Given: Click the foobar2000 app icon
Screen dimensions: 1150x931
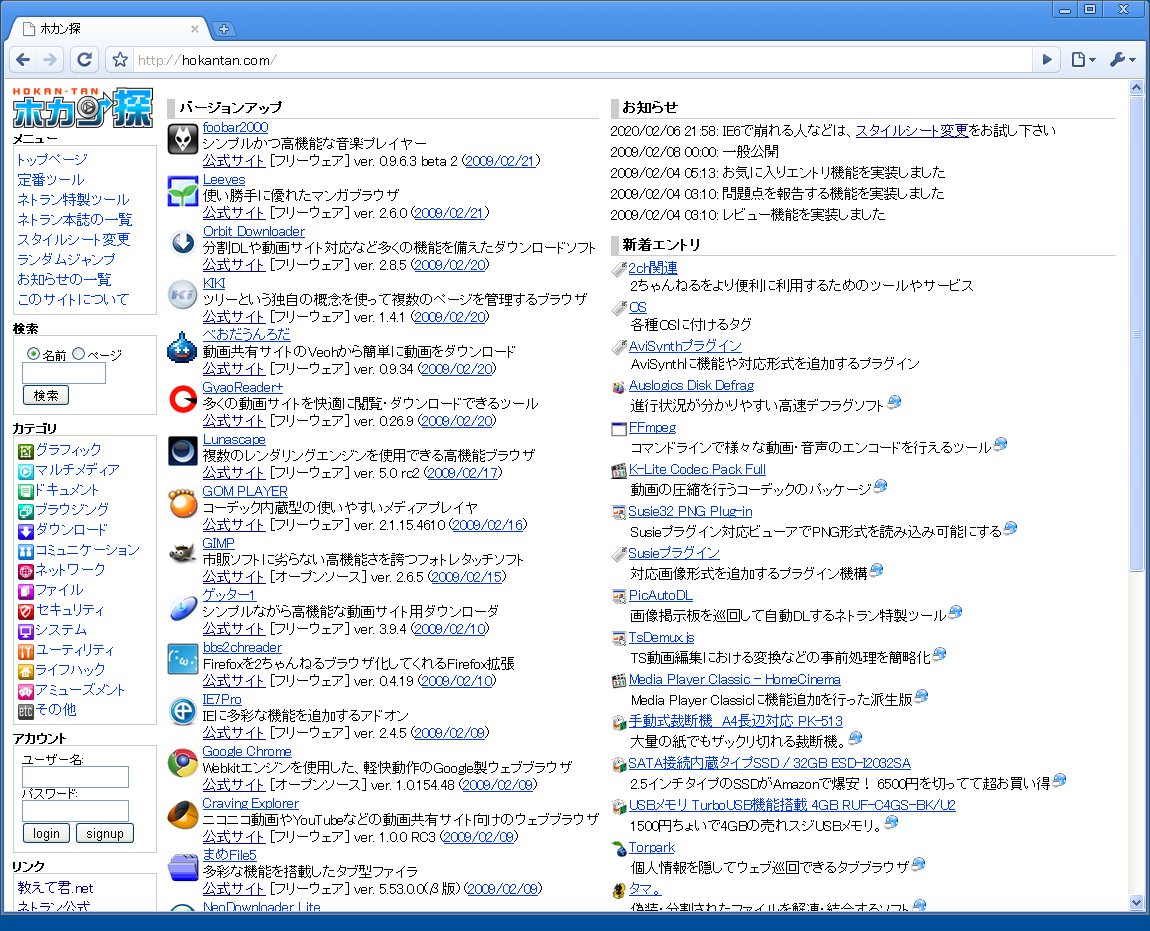Looking at the screenshot, I should pos(183,139).
